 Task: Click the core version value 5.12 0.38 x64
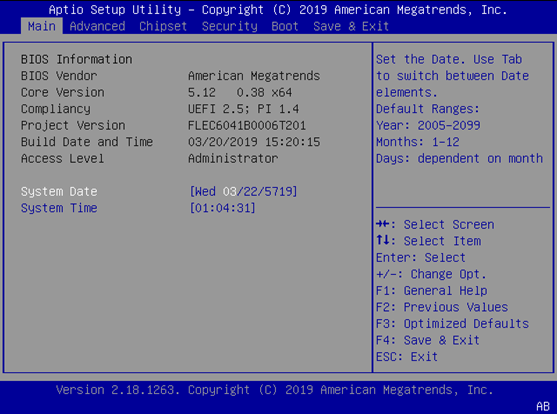pos(240,92)
